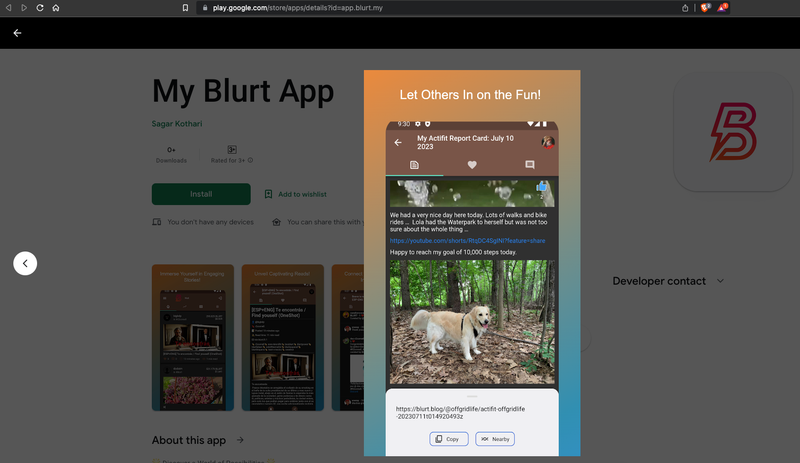Close screenshot viewer with back arrow
800x463 pixels.
(17, 33)
